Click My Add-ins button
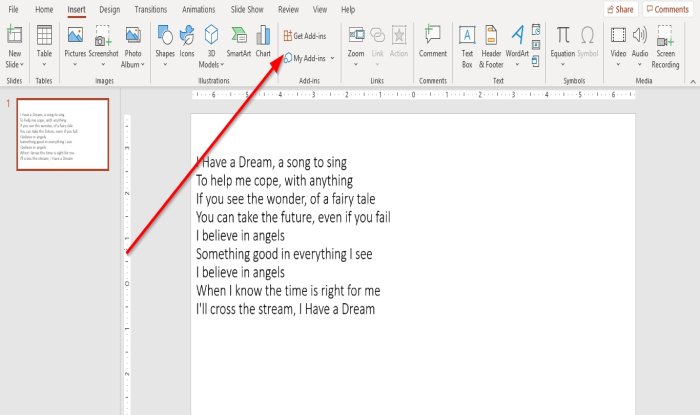The height and width of the screenshot is (415, 700). click(x=305, y=58)
